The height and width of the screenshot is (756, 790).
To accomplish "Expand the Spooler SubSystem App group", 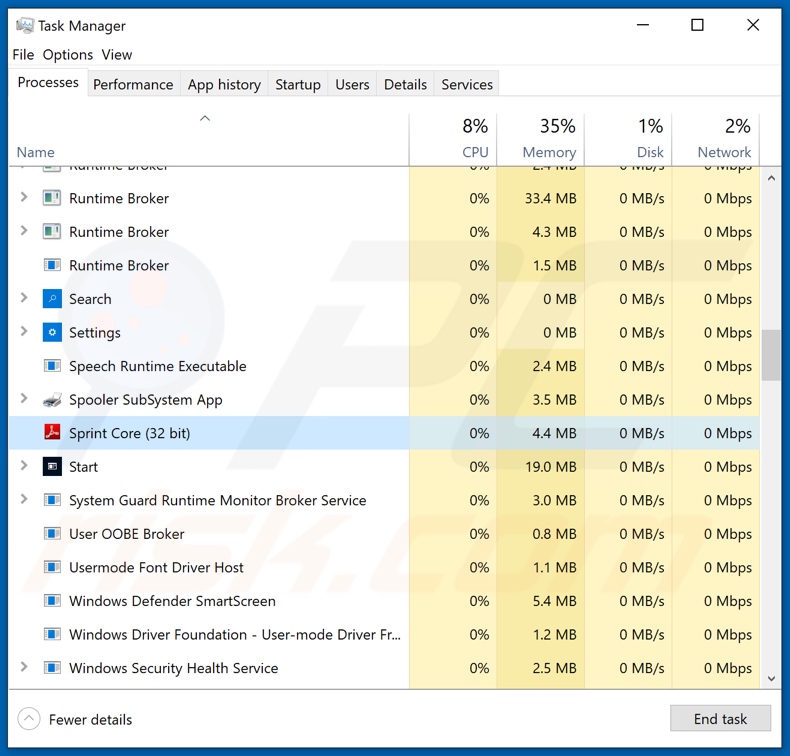I will coord(23,398).
